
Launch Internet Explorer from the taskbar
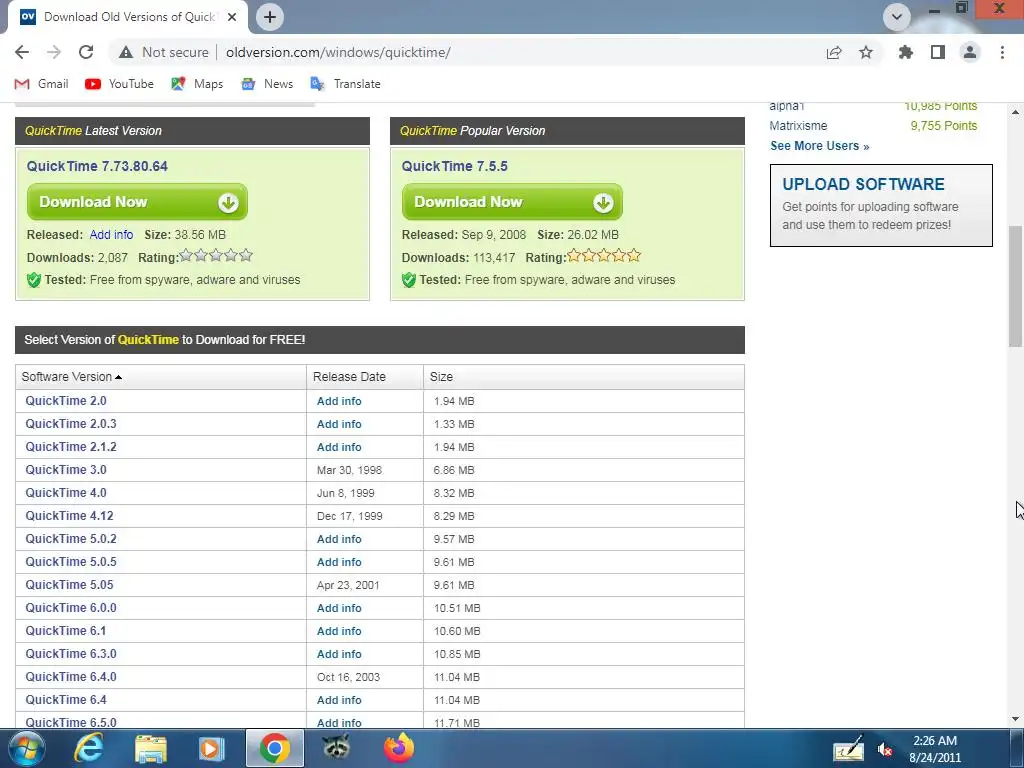88,748
